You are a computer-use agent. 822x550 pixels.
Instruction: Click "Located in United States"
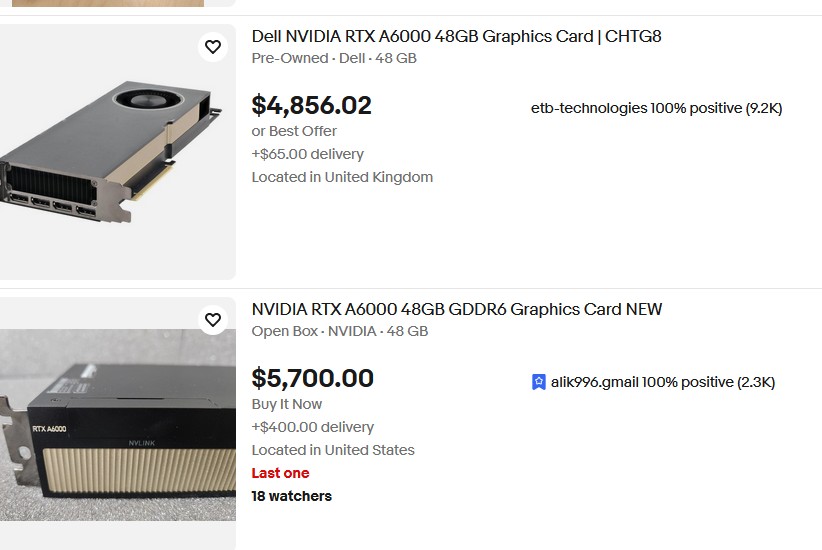[x=333, y=450]
